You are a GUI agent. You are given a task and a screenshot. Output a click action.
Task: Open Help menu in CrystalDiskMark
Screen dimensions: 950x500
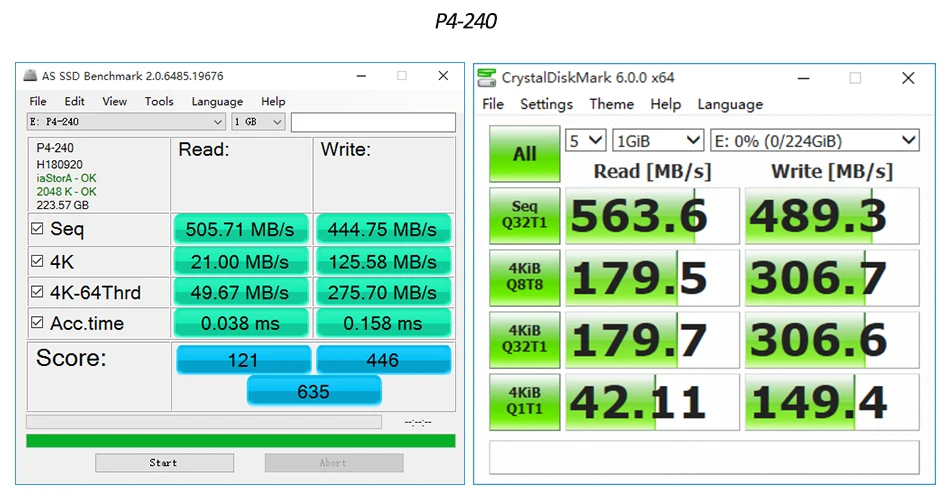pyautogui.click(x=665, y=104)
